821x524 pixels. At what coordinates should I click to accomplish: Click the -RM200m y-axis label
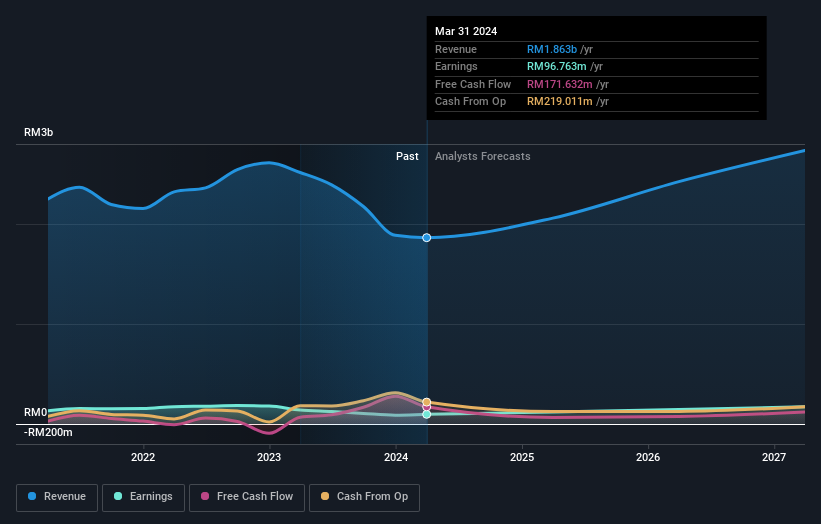click(48, 432)
